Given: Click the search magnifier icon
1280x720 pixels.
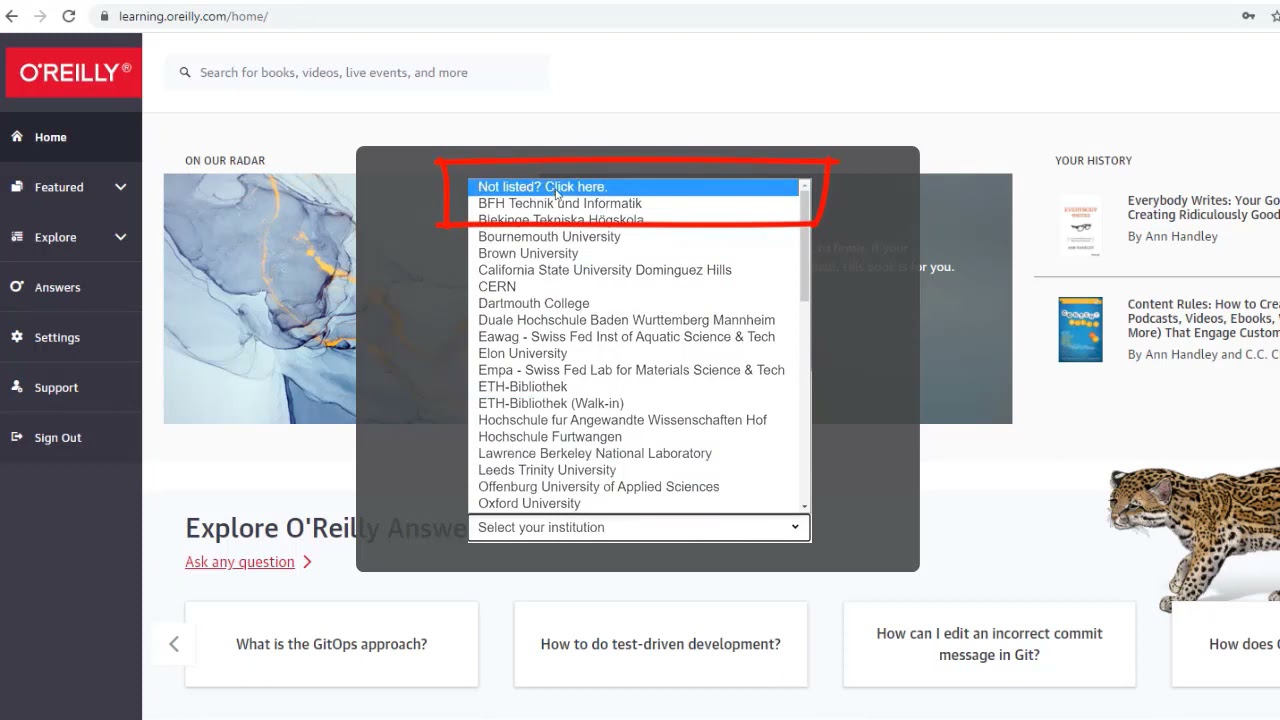Looking at the screenshot, I should [185, 72].
